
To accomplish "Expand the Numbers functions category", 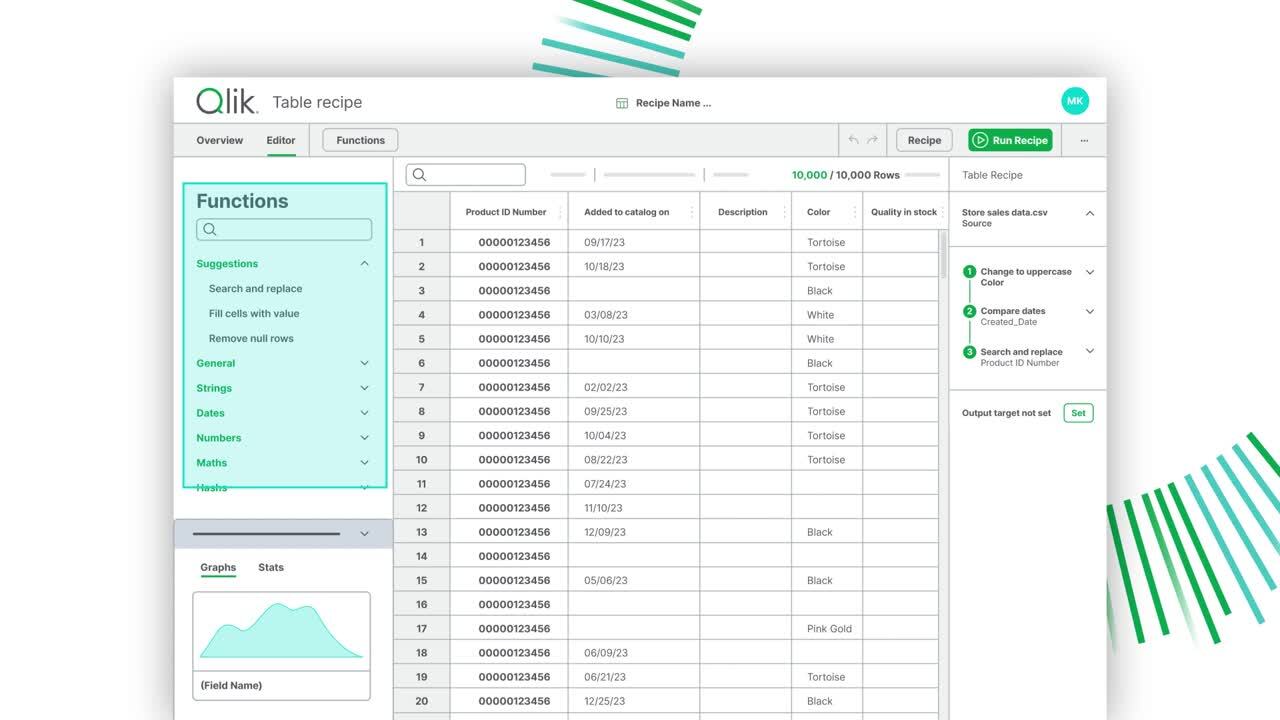I will click(x=364, y=438).
